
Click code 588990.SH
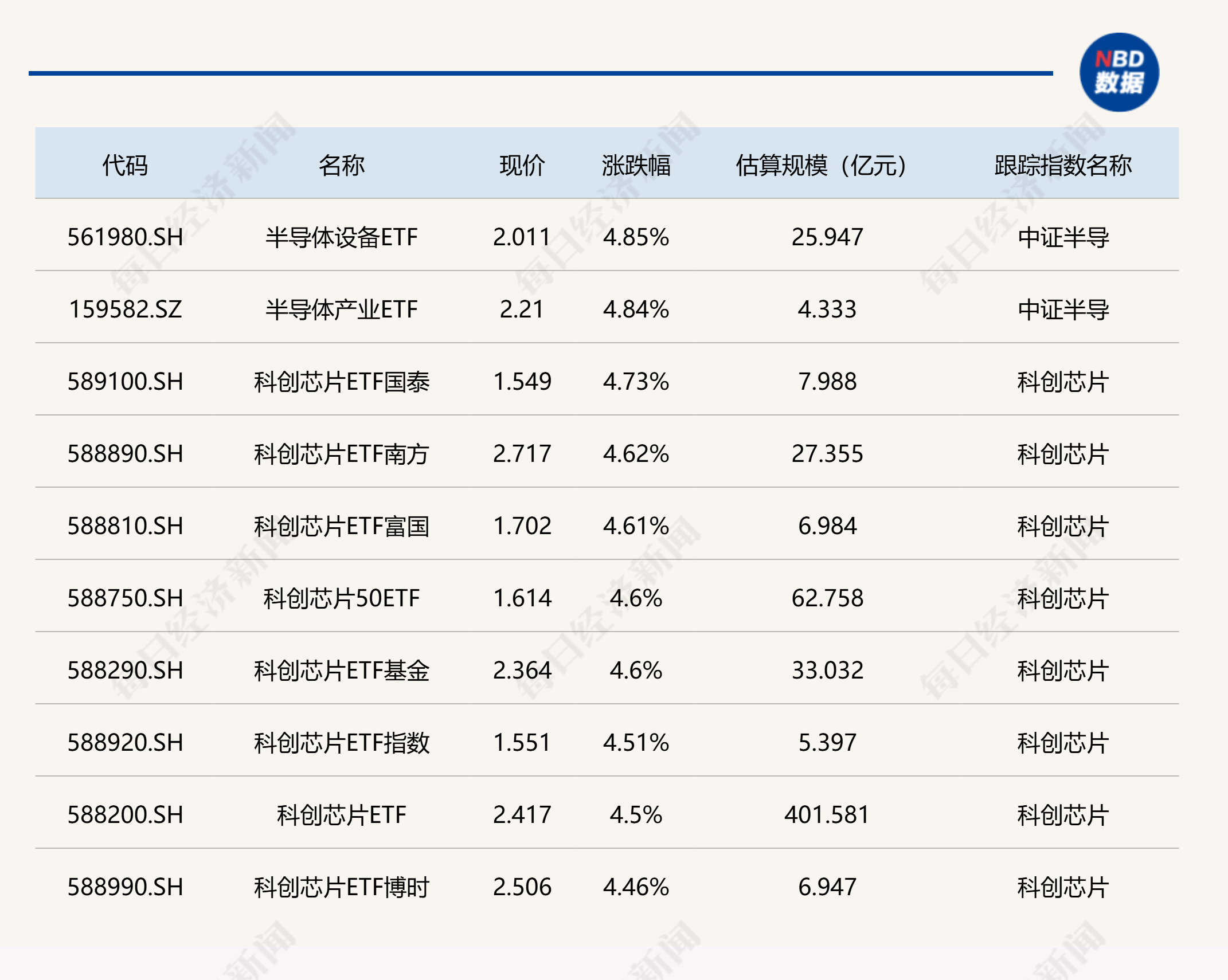[x=125, y=887]
